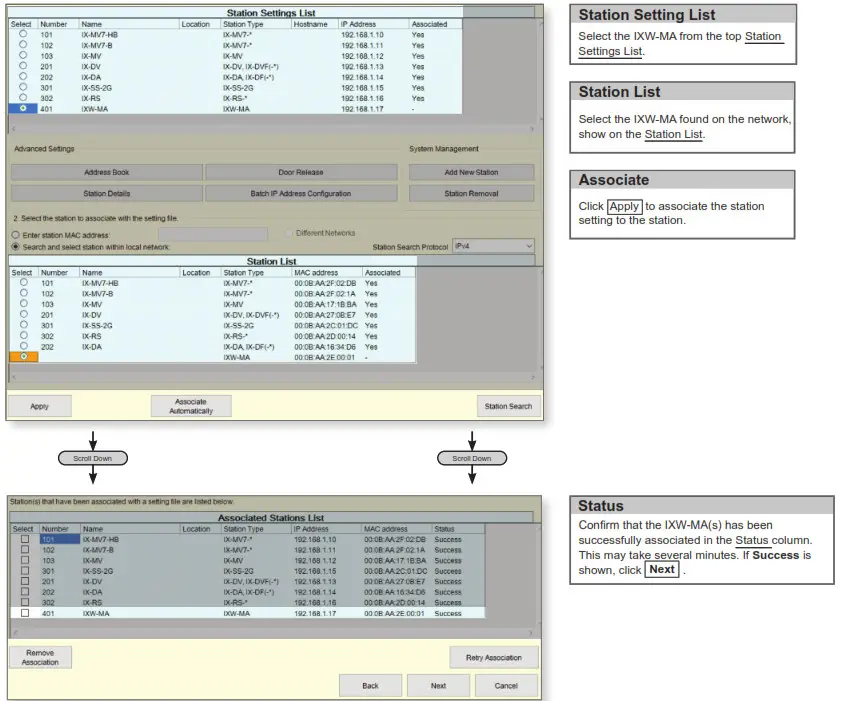Image resolution: width=844 pixels, height=701 pixels.
Task: Click IX-DV, IX-DVF(-*) type in Station List
Action: (x=251, y=315)
